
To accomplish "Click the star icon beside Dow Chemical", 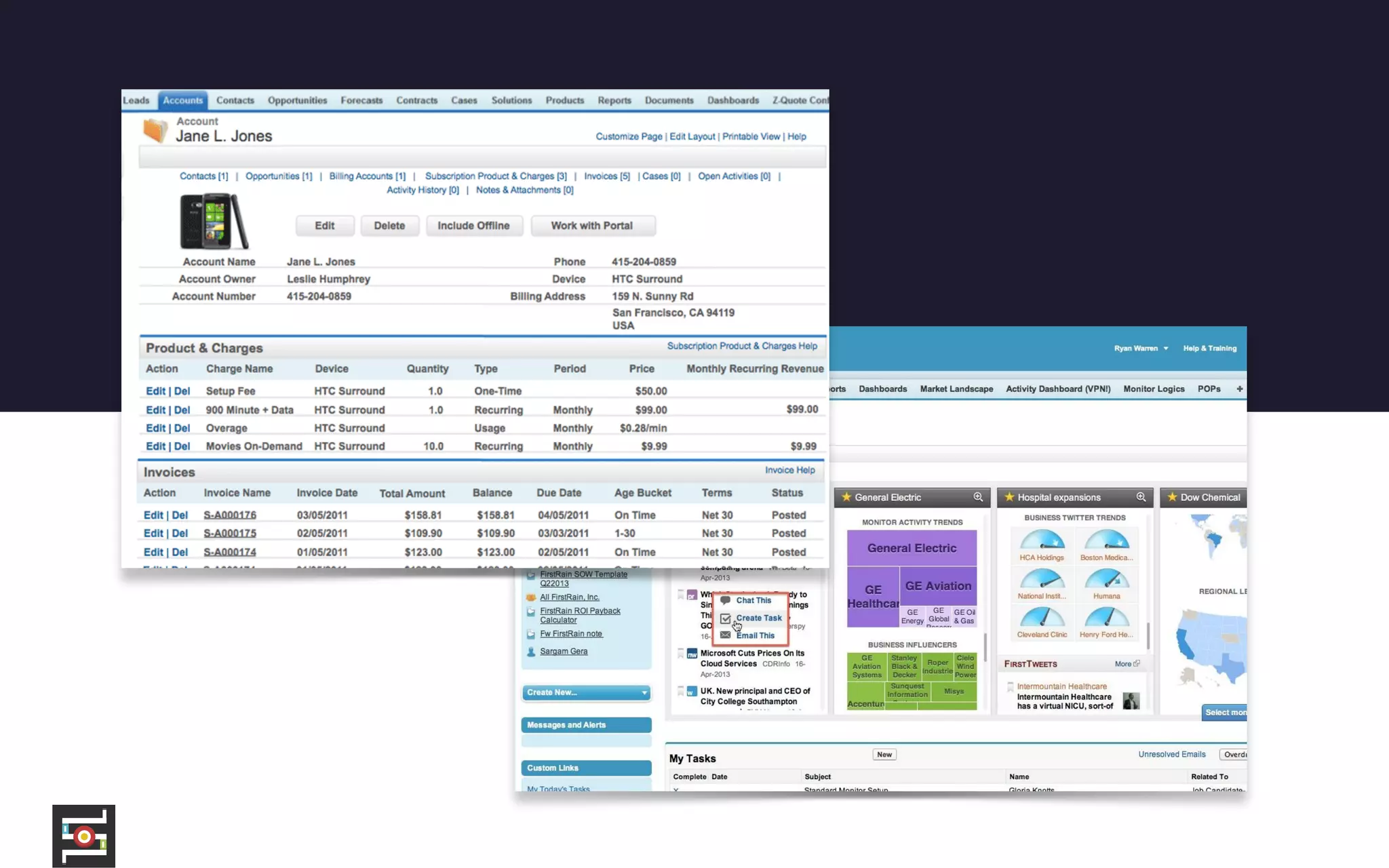I will point(1172,497).
